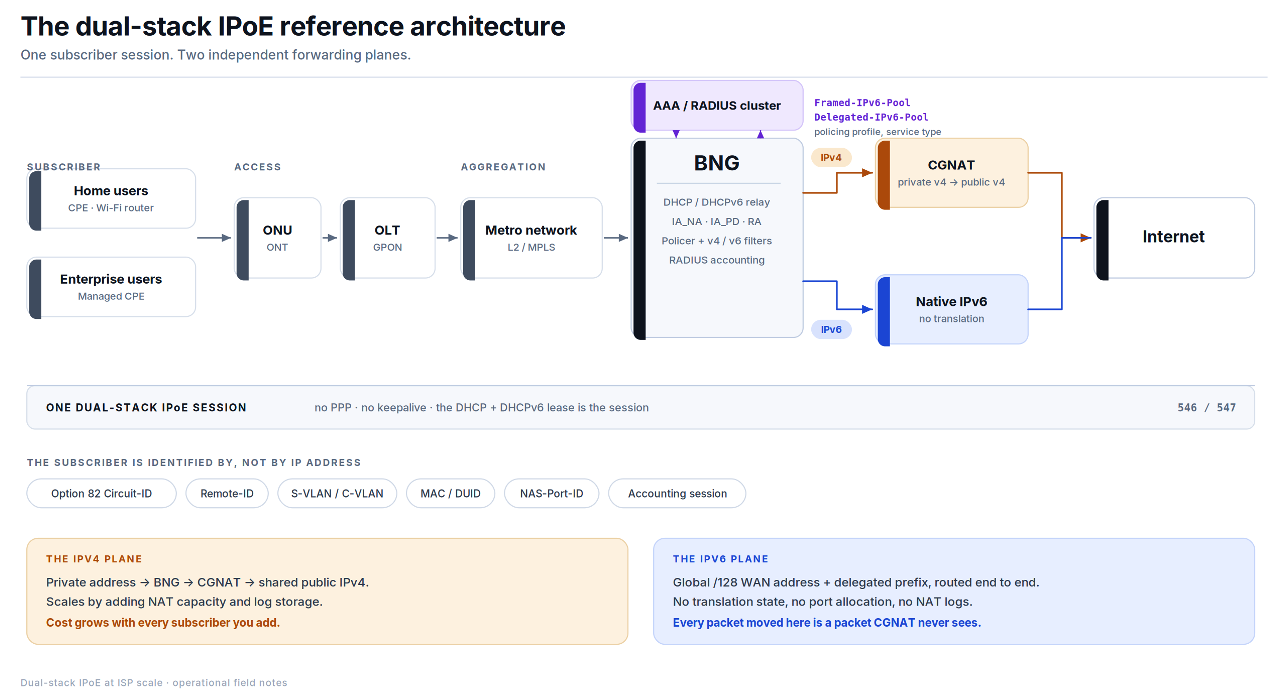This screenshot has width=1280, height=697.
Task: Select the 'One subscriber session' subtitle
Action: point(216,55)
